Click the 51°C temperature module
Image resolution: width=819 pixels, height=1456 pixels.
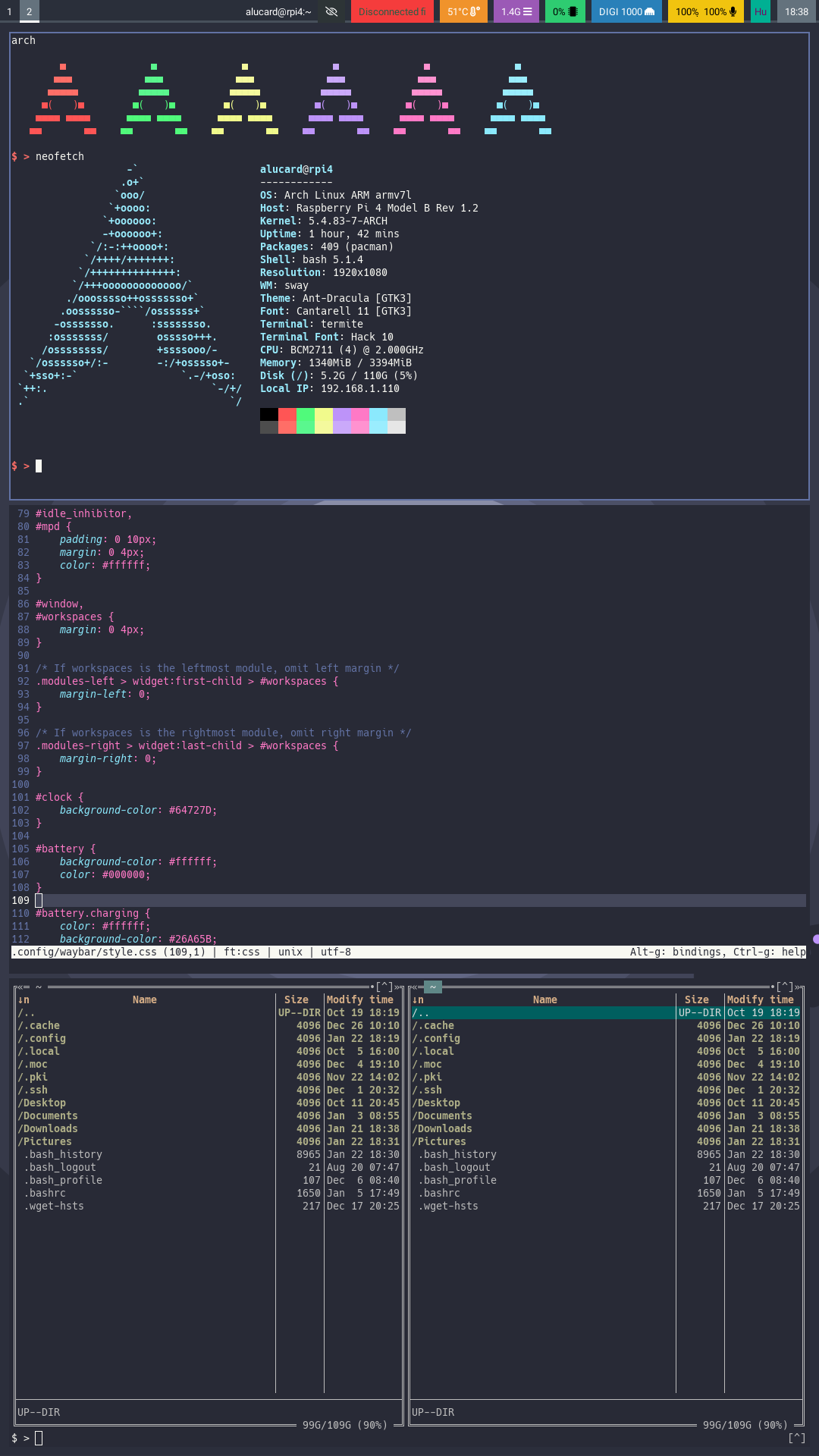(x=463, y=11)
